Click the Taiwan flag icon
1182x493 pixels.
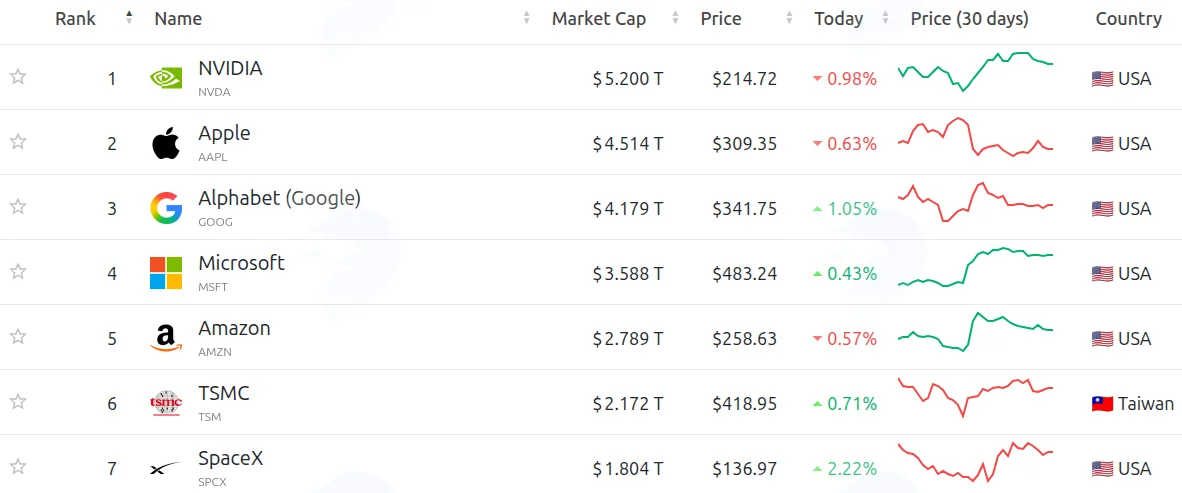(x=1102, y=403)
